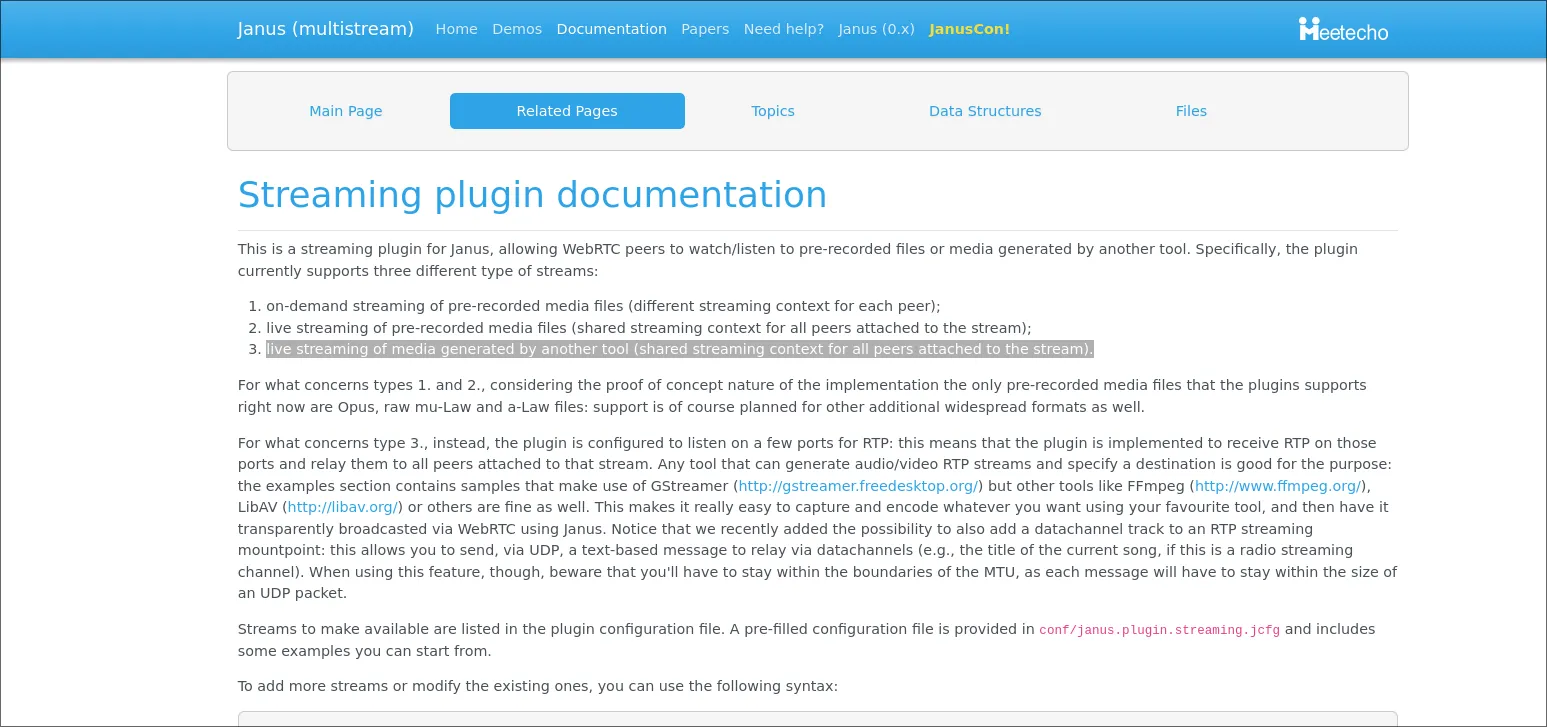This screenshot has height=727, width=1547.
Task: Open the Files tab
Action: pos(1191,111)
